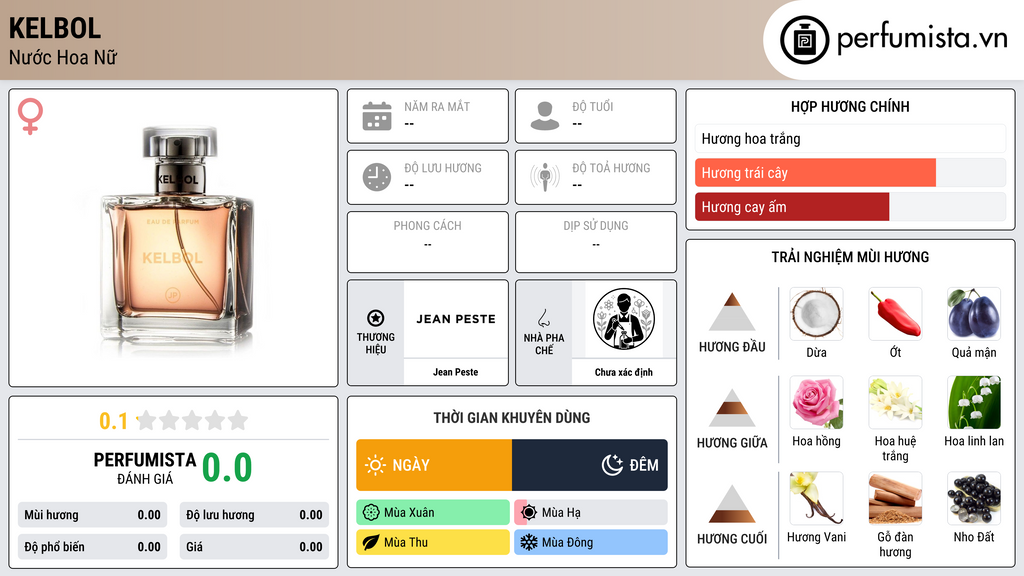Click the JEAN PESTE brand logo

click(456, 319)
